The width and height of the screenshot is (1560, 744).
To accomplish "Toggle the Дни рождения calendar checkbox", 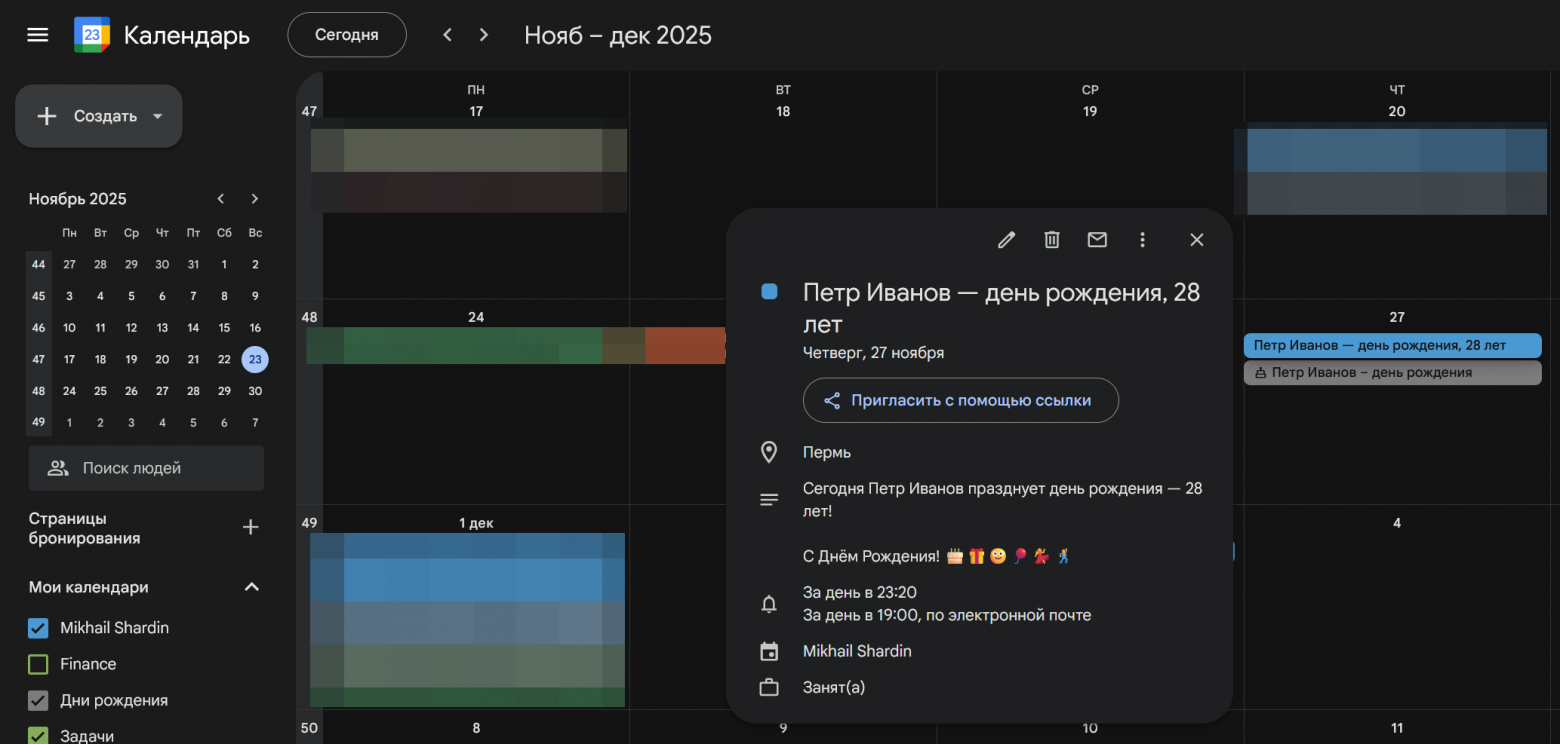I will tap(38, 700).
